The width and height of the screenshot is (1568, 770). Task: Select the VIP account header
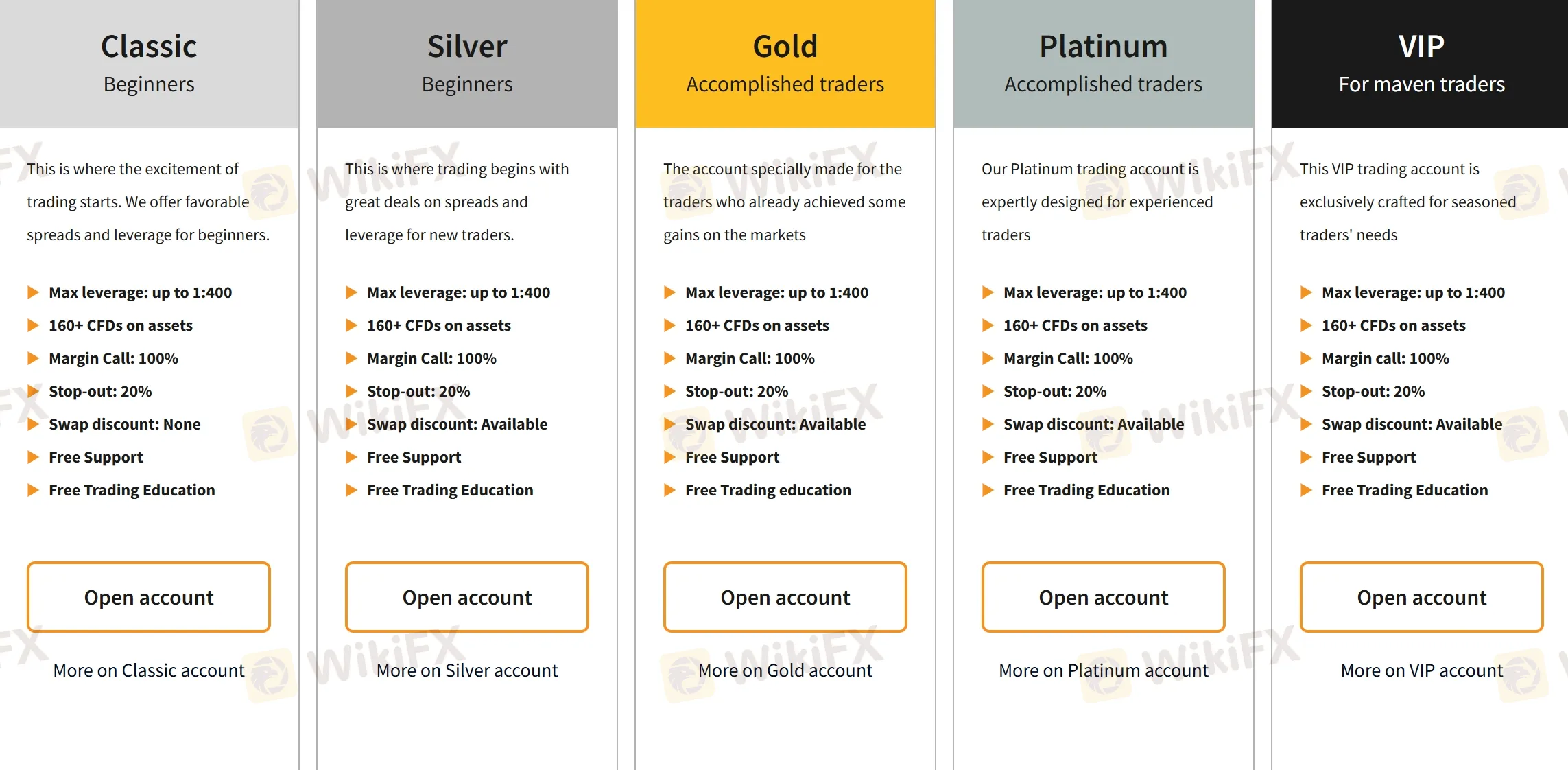[x=1421, y=46]
